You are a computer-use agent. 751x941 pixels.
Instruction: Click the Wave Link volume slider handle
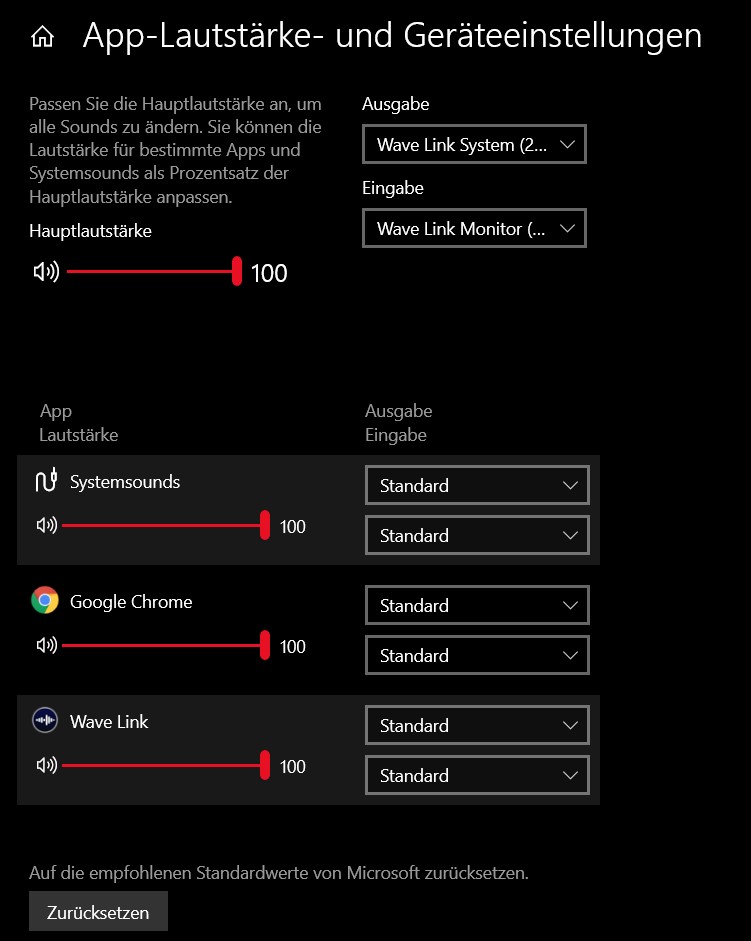pyautogui.click(x=265, y=766)
